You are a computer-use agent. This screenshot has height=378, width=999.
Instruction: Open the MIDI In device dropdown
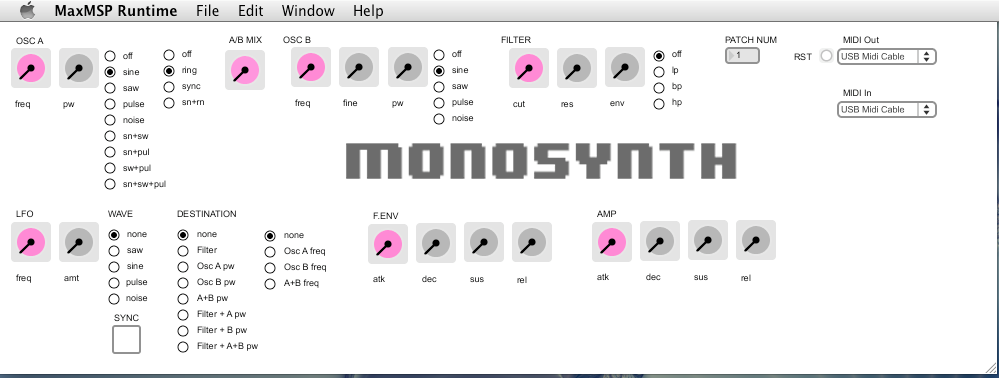pyautogui.click(x=886, y=110)
